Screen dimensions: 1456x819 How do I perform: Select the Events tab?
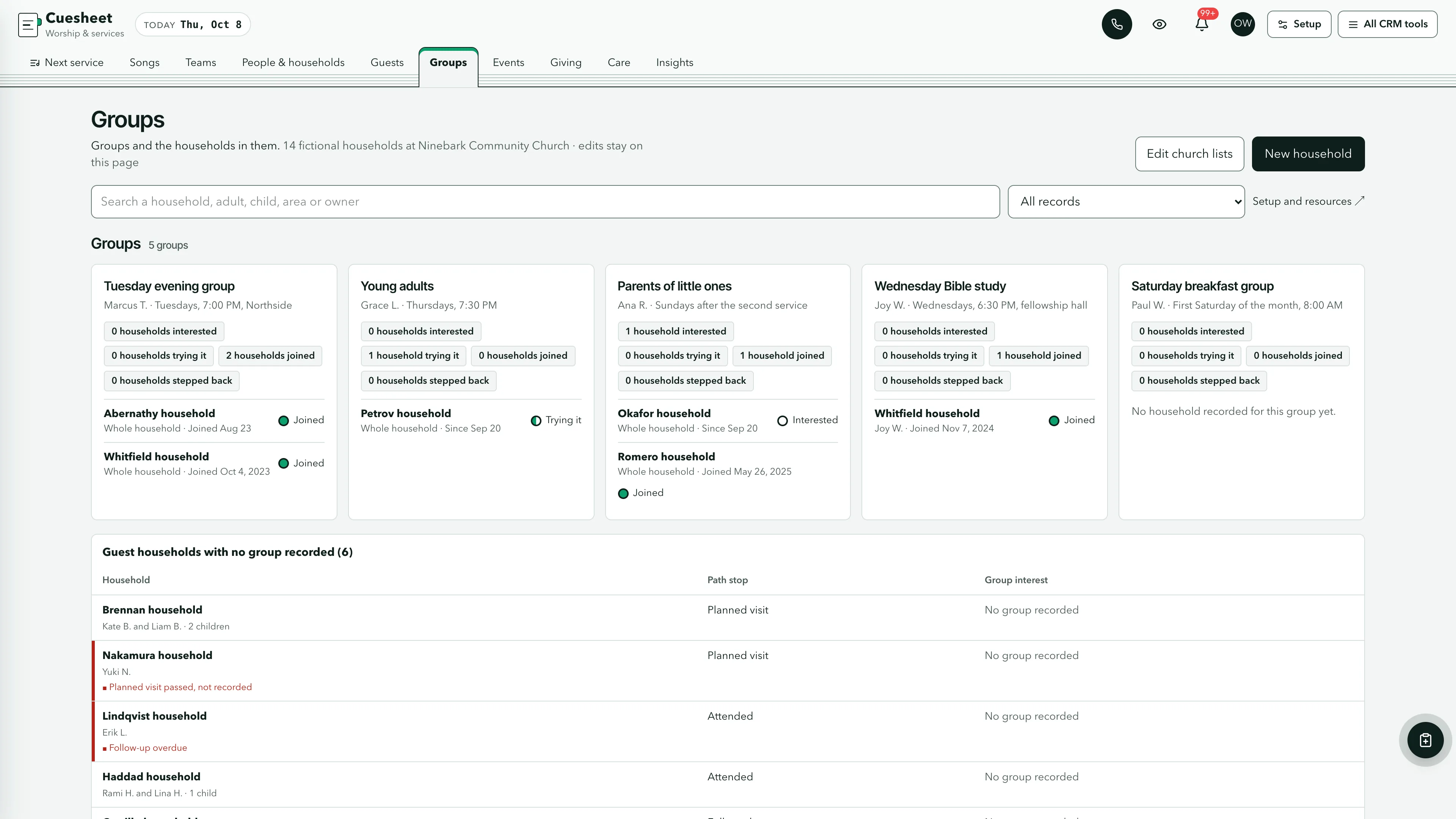tap(508, 63)
